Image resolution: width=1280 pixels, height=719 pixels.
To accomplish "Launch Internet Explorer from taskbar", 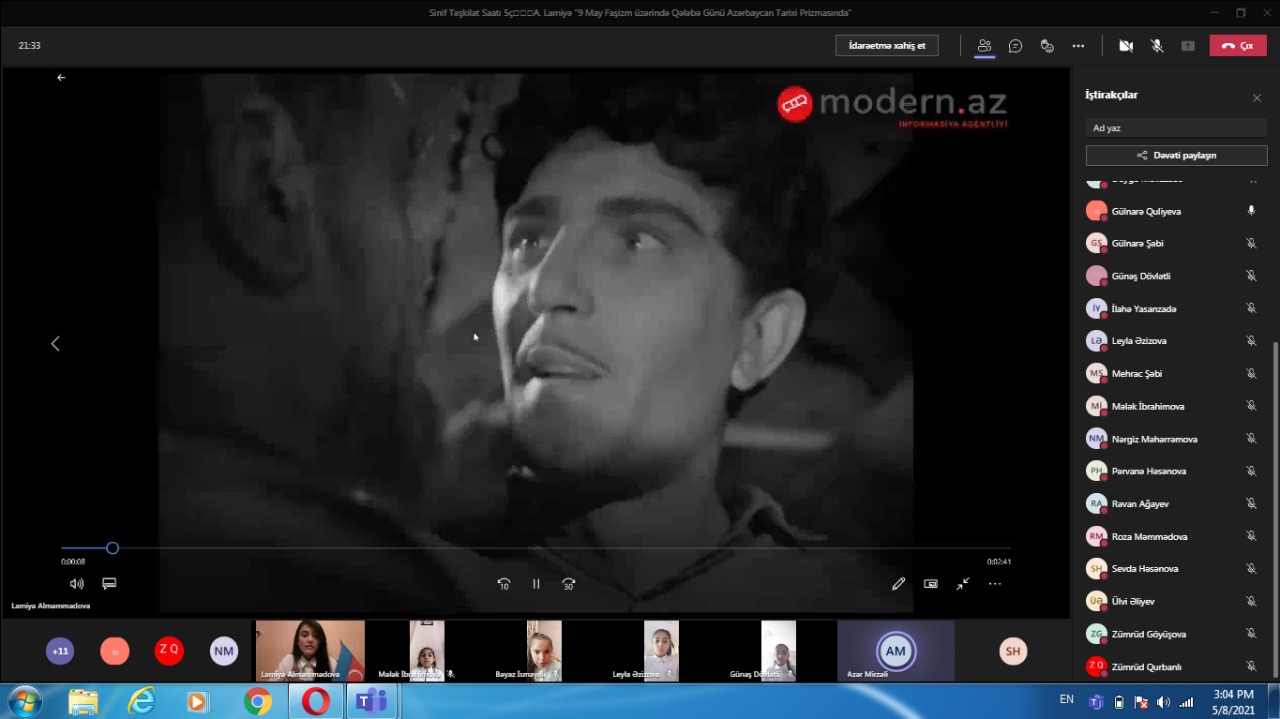I will 142,702.
